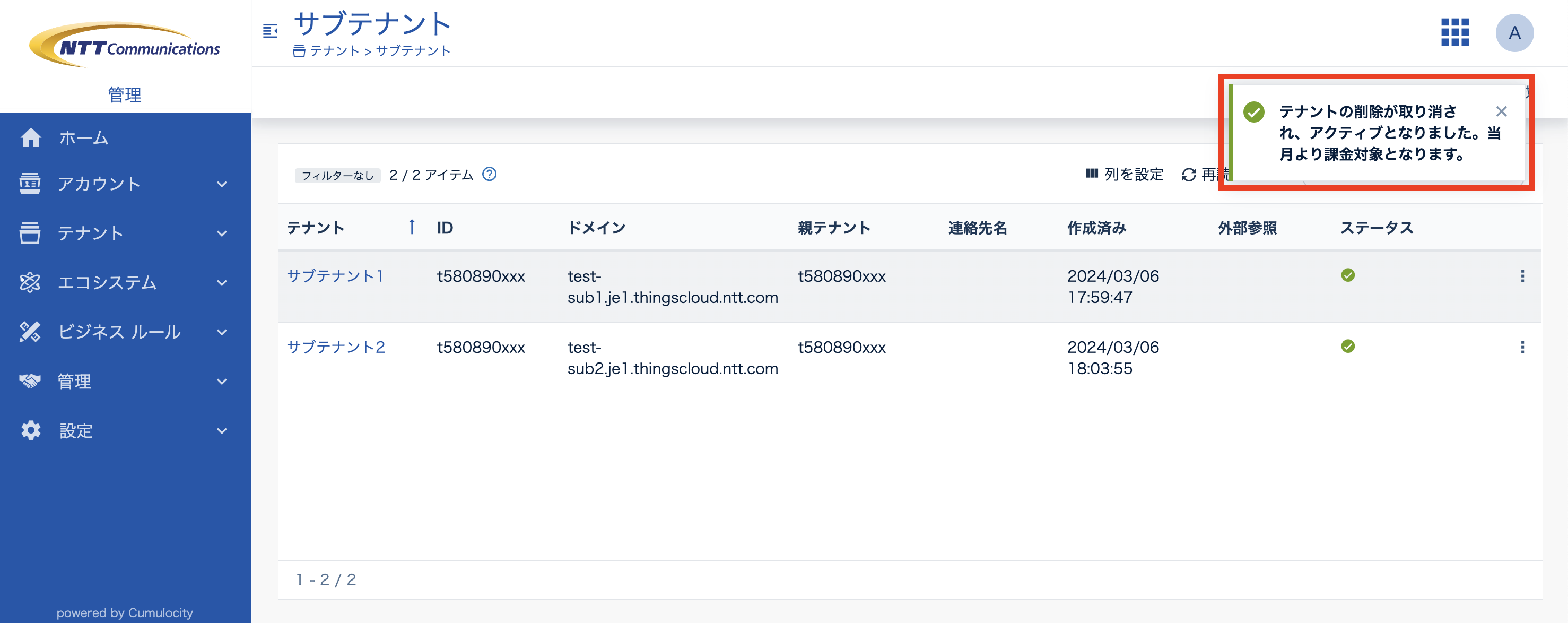
Task: Click the tenant breadcrumb icon
Action: click(x=299, y=51)
